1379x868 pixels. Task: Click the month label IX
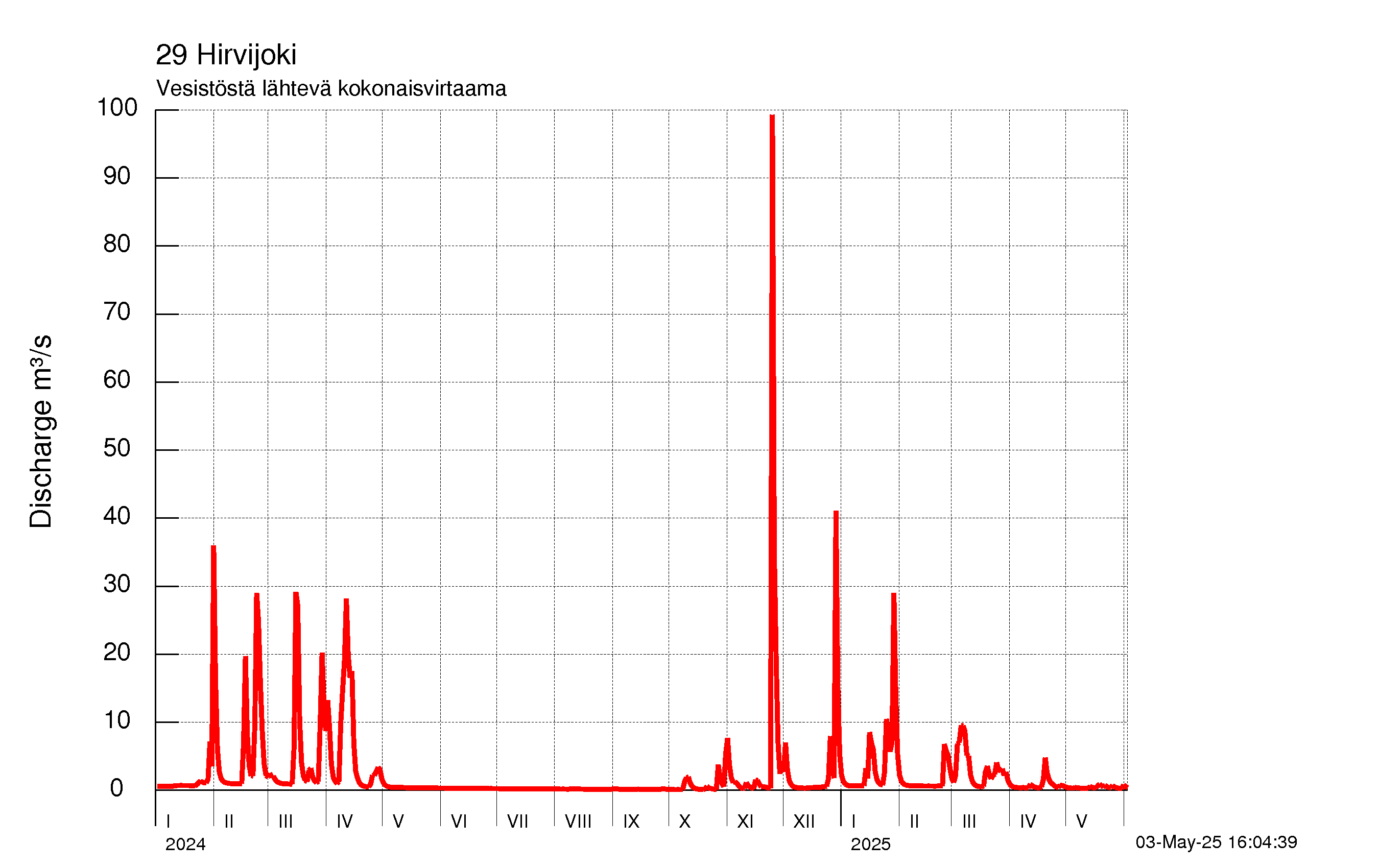coord(631,822)
